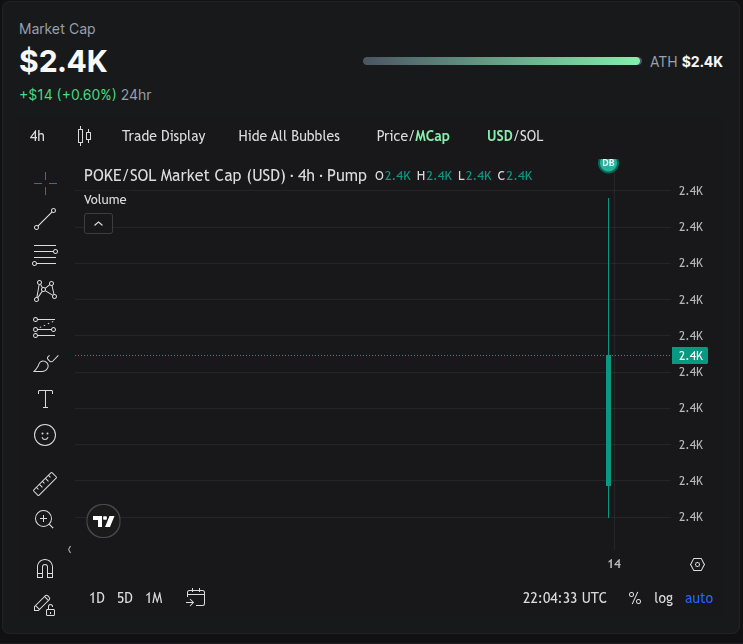This screenshot has height=644, width=743.
Task: Open candlestick chart type selector
Action: click(x=85, y=136)
